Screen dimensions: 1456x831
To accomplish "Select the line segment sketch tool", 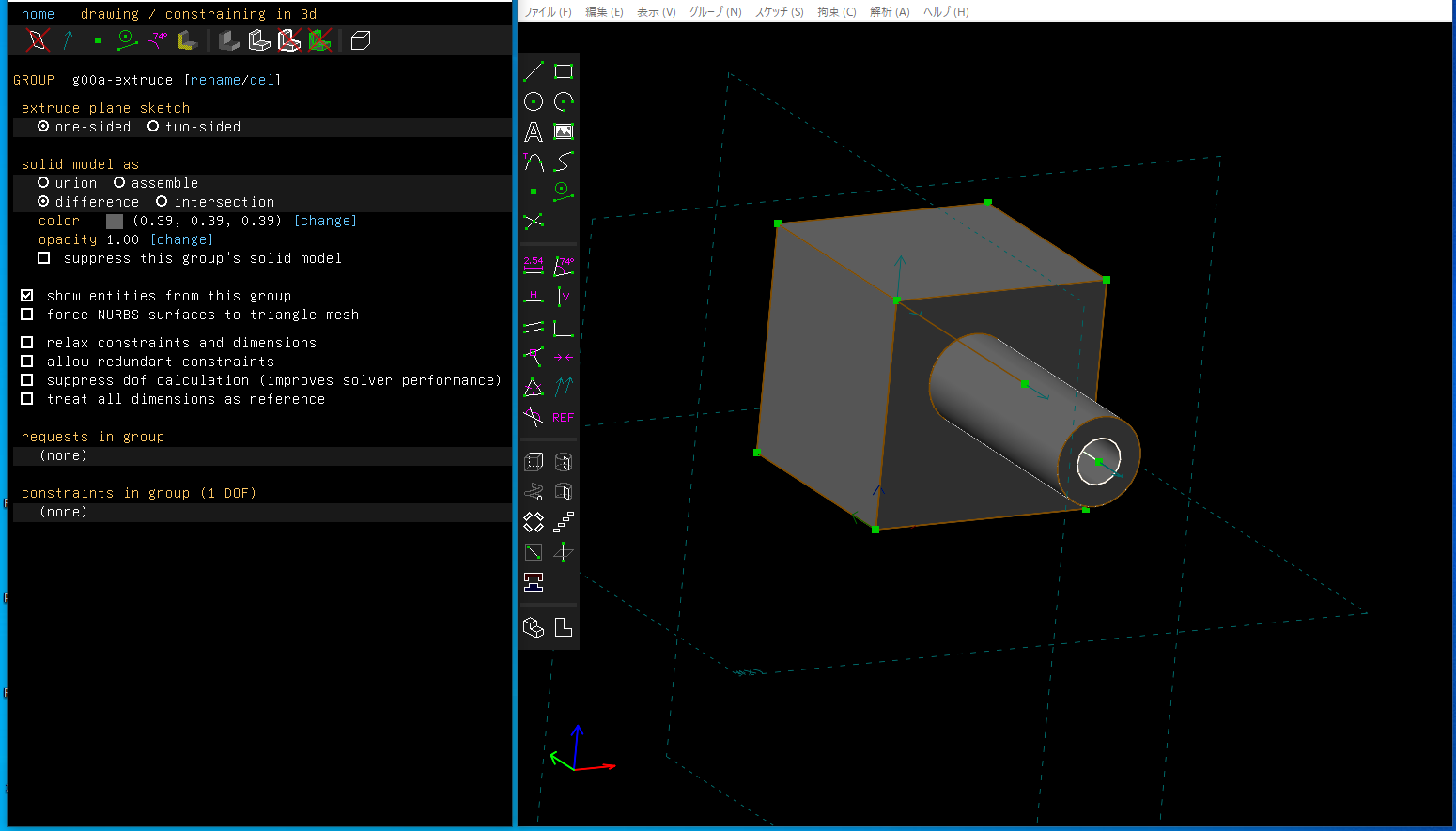I will tap(534, 71).
